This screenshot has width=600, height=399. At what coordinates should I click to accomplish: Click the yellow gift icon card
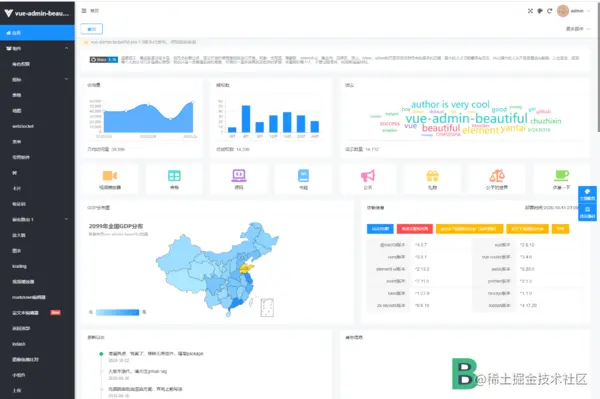[x=432, y=179]
